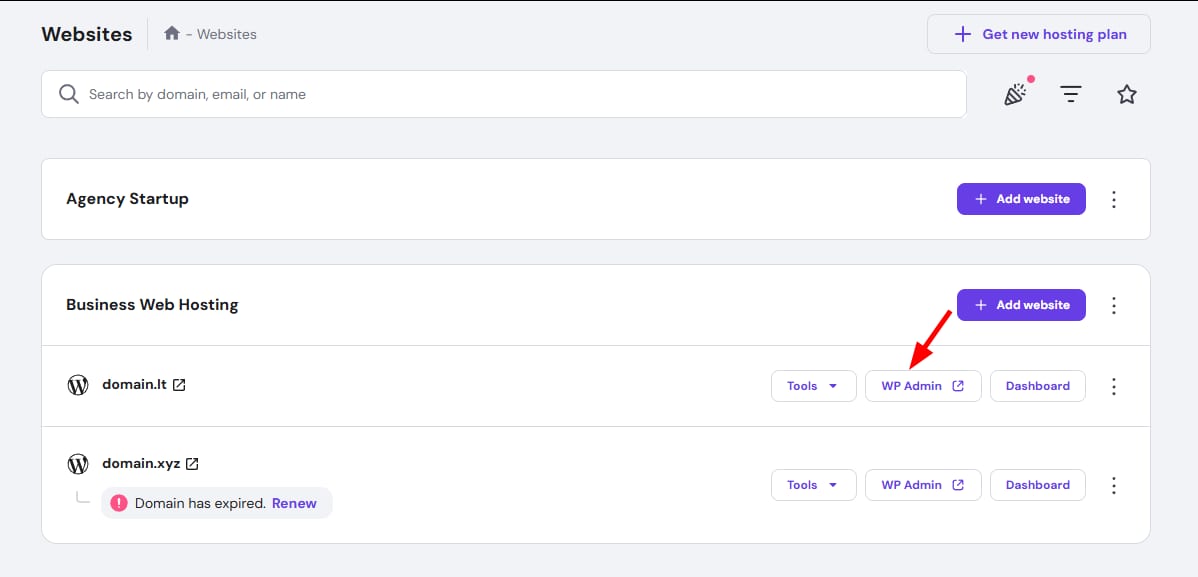The image size is (1198, 577).
Task: Open the party popper announcements icon
Action: click(1015, 94)
